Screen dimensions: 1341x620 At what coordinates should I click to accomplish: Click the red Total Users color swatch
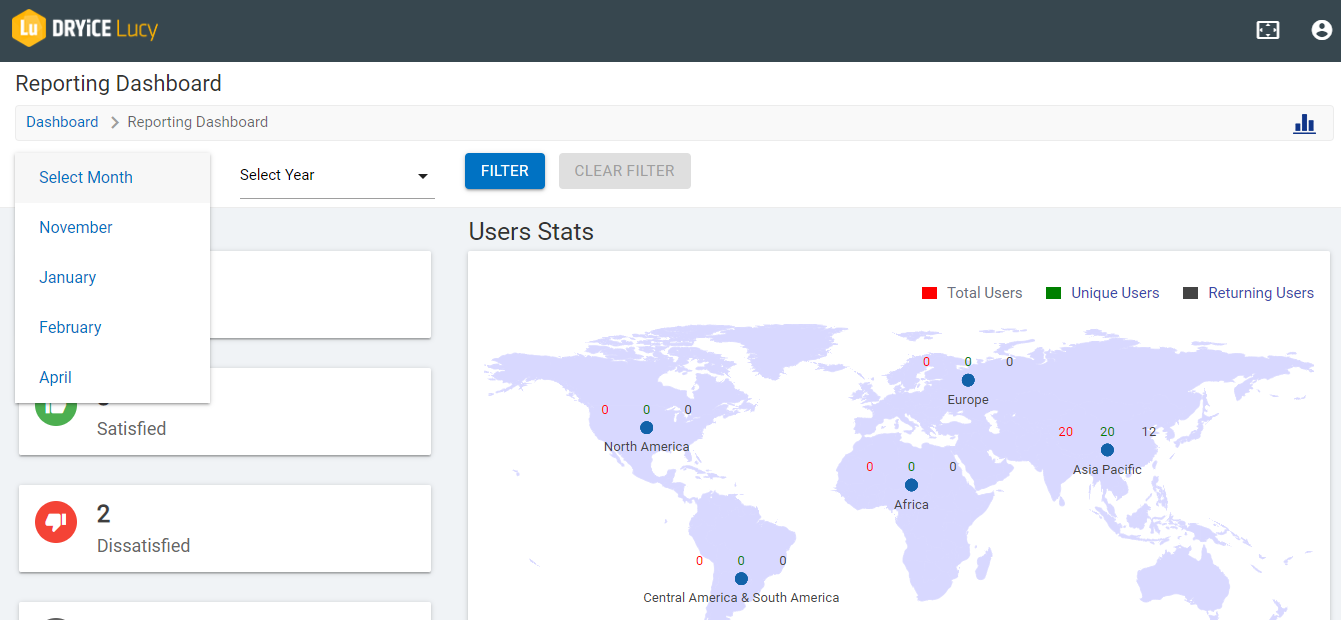coord(929,293)
